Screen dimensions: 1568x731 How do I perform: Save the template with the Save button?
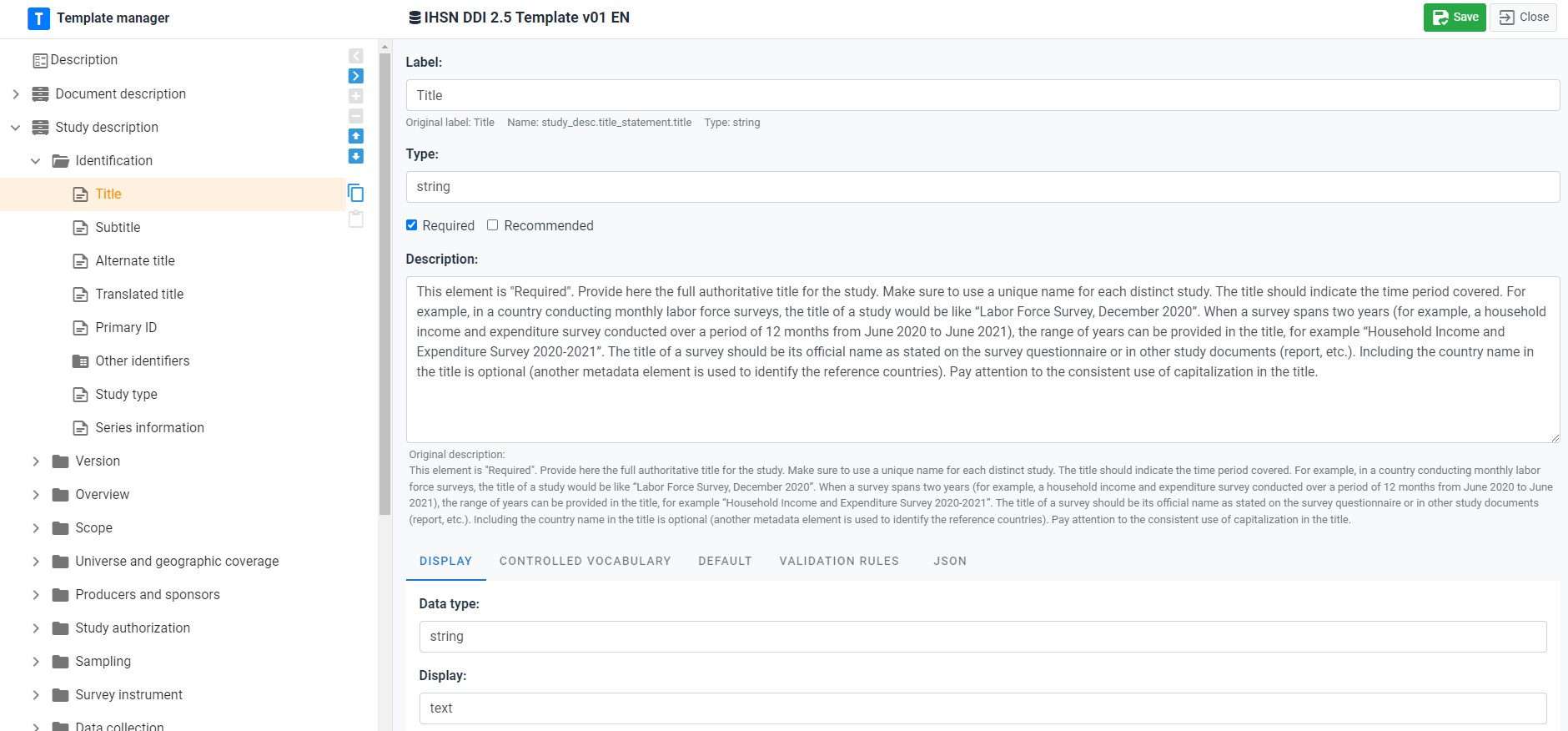coord(1454,18)
